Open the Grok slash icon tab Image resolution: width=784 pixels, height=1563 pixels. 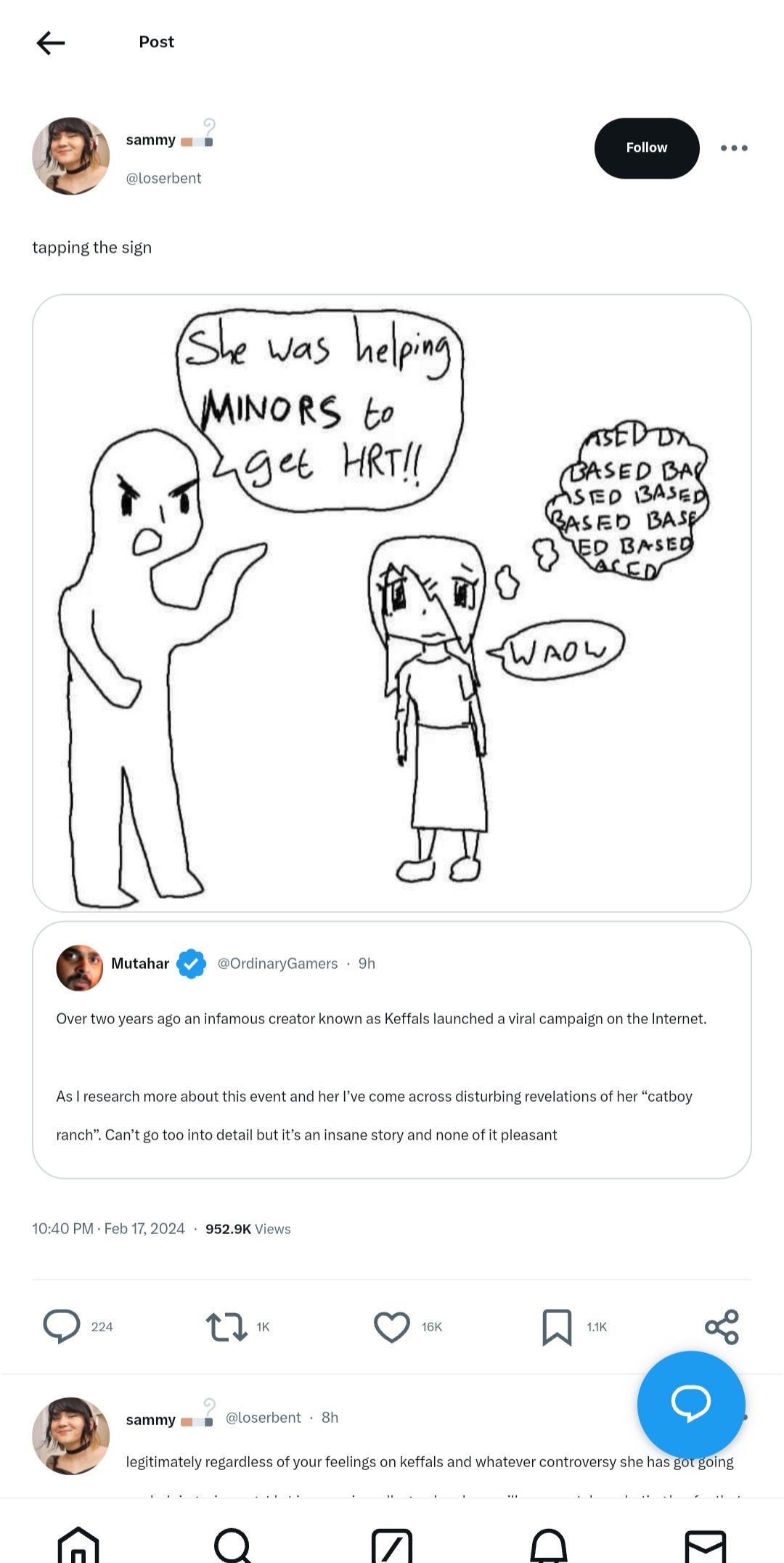point(392,1544)
